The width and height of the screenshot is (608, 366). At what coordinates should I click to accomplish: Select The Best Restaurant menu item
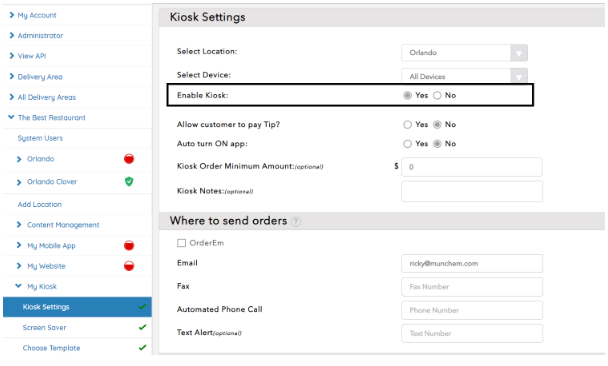[x=52, y=118]
